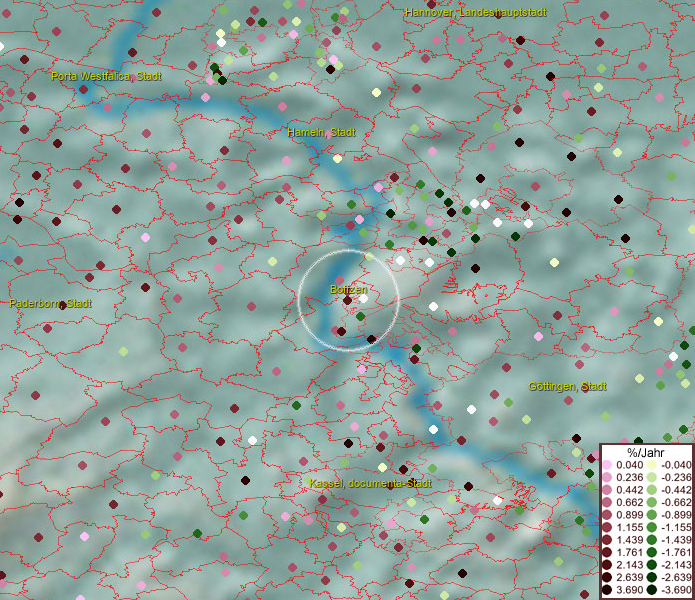Click the white data point inside the Boffzen circle
This screenshot has height=600, width=695.
click(x=364, y=298)
